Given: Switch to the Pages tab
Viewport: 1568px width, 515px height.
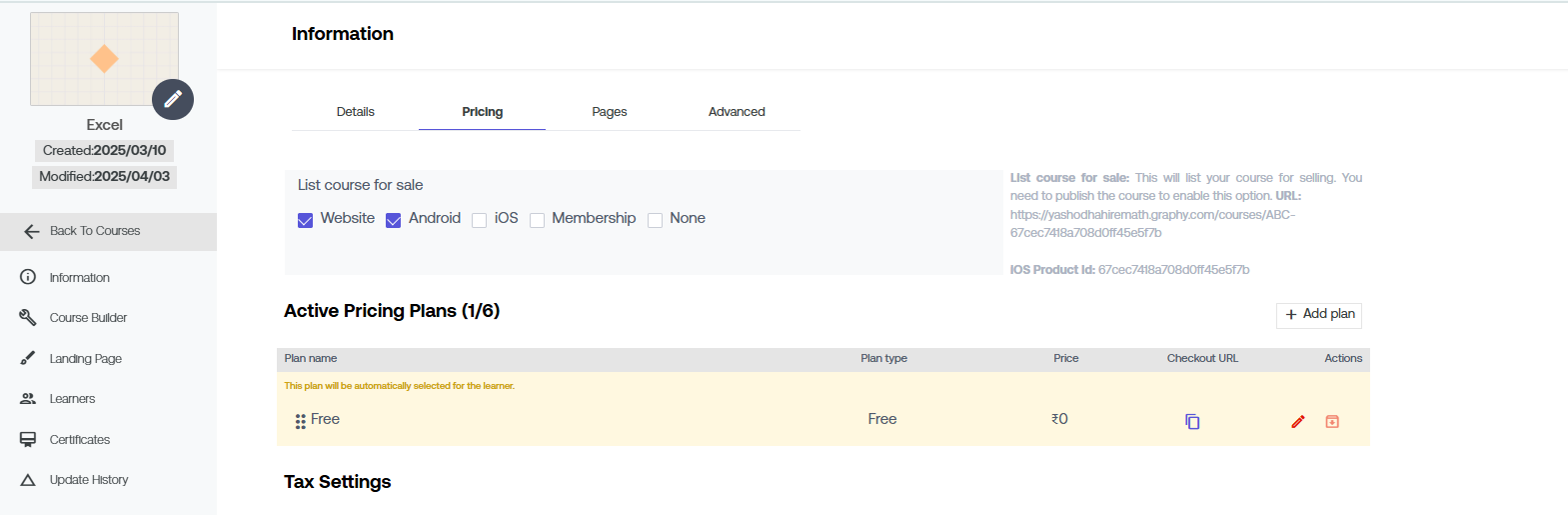Looking at the screenshot, I should click(610, 112).
